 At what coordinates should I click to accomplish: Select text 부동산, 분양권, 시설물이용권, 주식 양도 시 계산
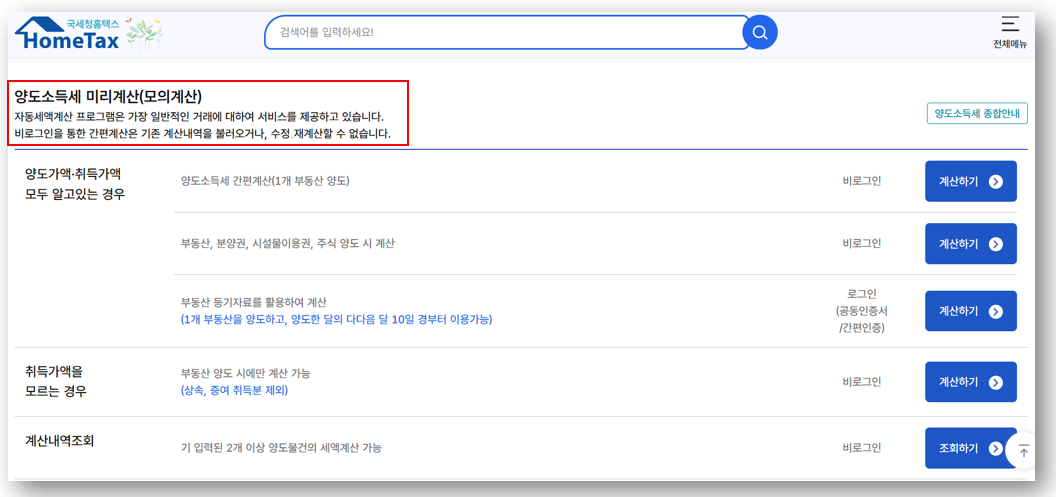pyautogui.click(x=288, y=244)
